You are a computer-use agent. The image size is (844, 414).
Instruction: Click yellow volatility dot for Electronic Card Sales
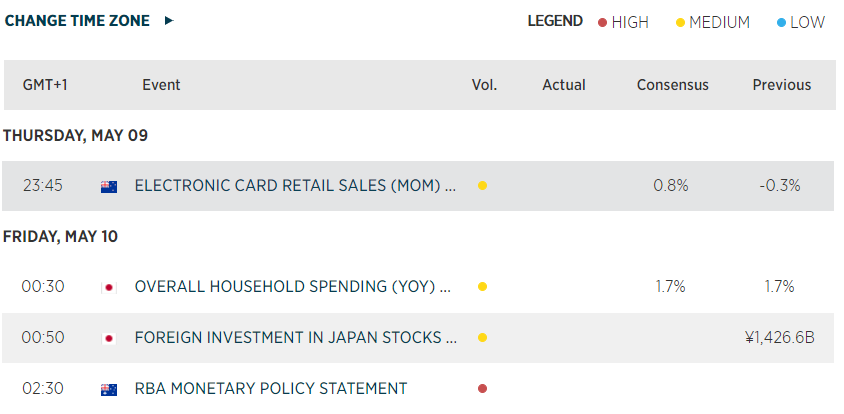(x=482, y=186)
